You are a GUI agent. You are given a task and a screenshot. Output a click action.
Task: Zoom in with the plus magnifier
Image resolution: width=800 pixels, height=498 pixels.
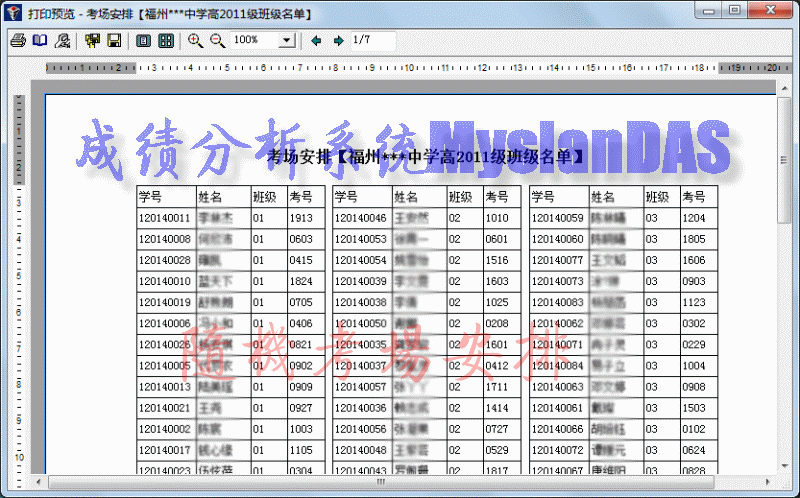click(195, 41)
